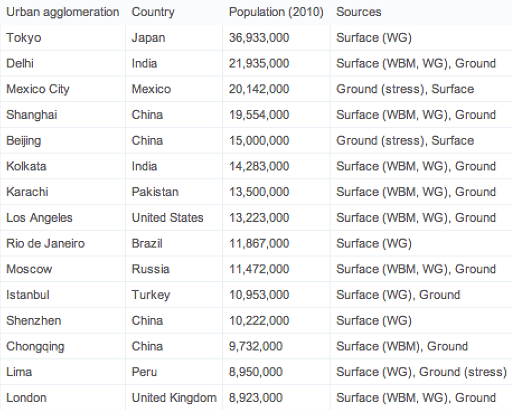Select the Country column header
This screenshot has width=512, height=410.
click(153, 12)
